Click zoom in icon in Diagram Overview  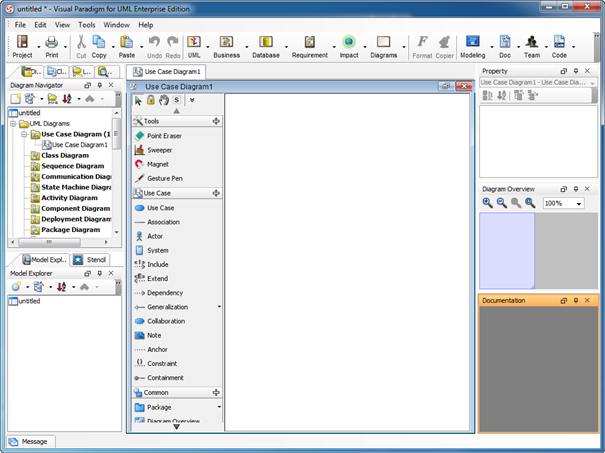pyautogui.click(x=487, y=203)
